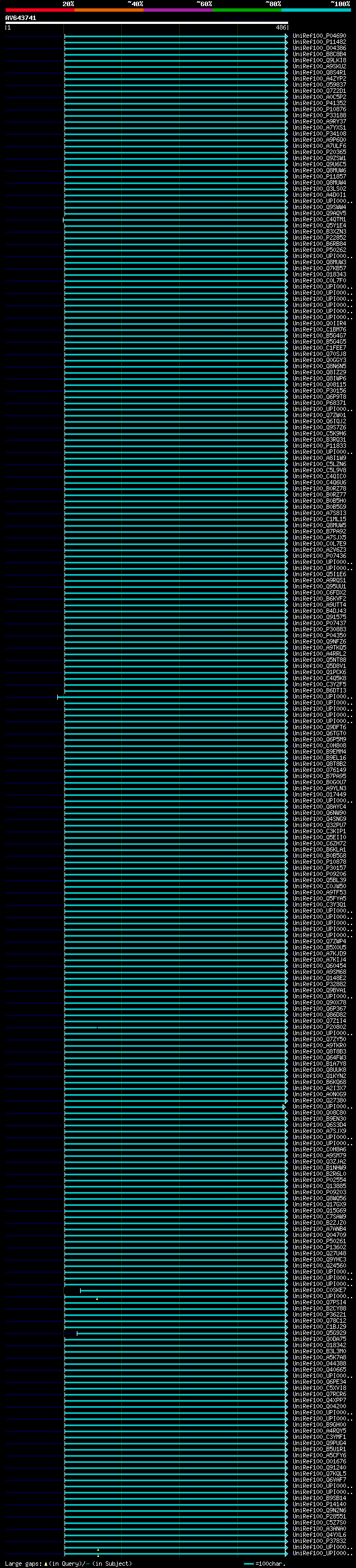Select the UniRef100_C0SKE7 label
This screenshot has height=1568, width=356.
(319, 1290)
